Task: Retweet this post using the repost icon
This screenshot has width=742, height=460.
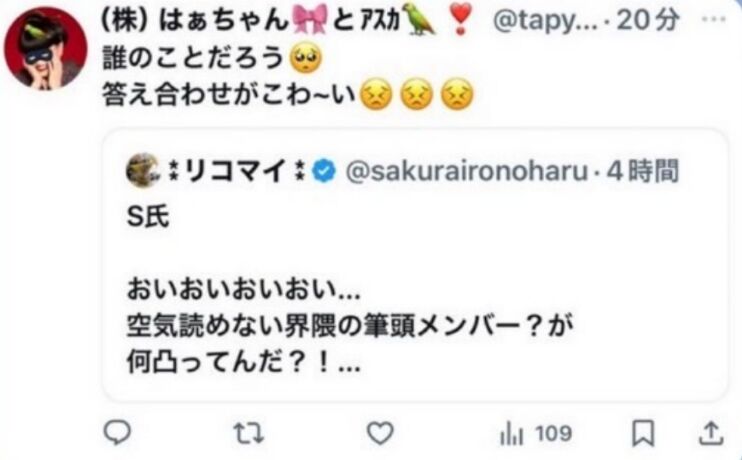Action: [x=249, y=433]
